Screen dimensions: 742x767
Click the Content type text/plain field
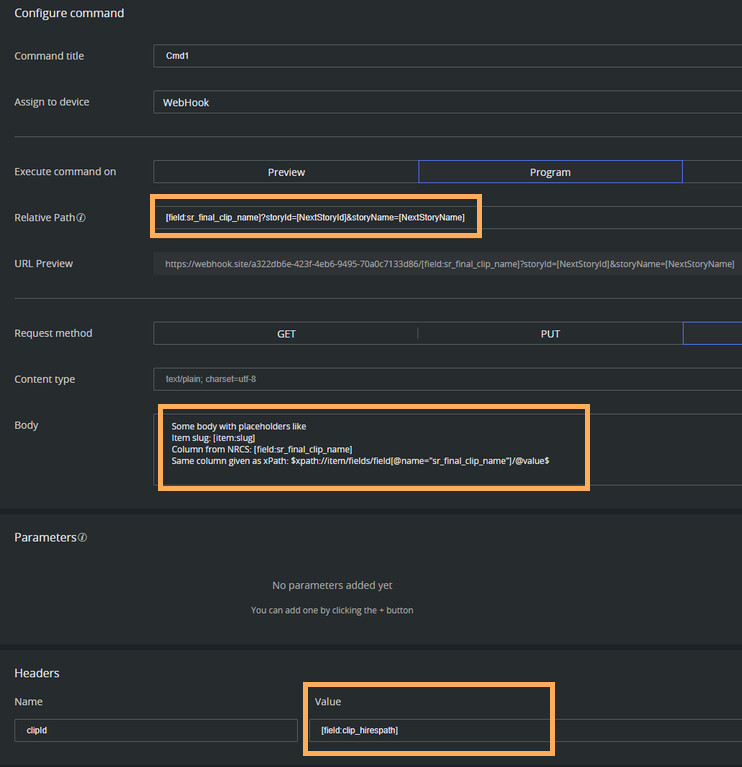point(447,380)
